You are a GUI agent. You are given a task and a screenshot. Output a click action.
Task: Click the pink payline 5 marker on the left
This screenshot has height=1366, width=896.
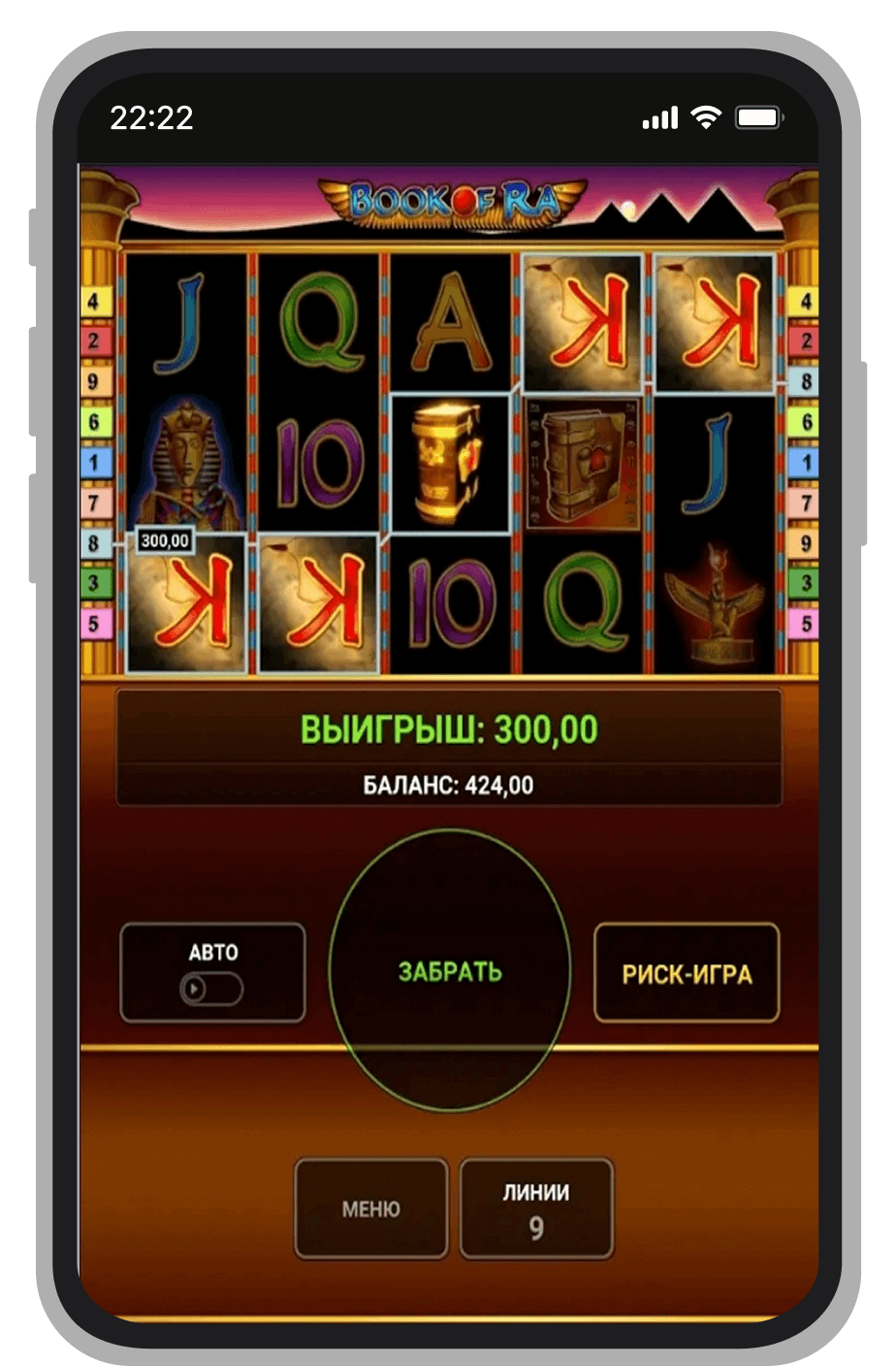click(94, 624)
